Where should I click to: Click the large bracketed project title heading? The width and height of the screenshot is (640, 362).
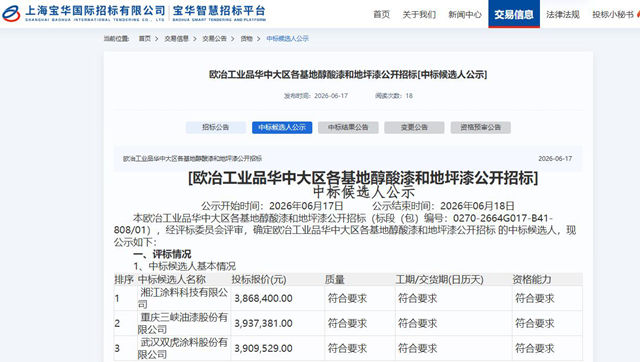[363, 178]
